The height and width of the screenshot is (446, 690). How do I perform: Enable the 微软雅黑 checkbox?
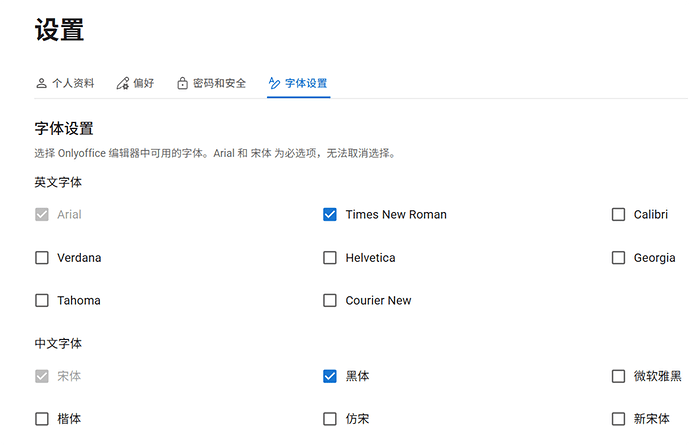(618, 377)
